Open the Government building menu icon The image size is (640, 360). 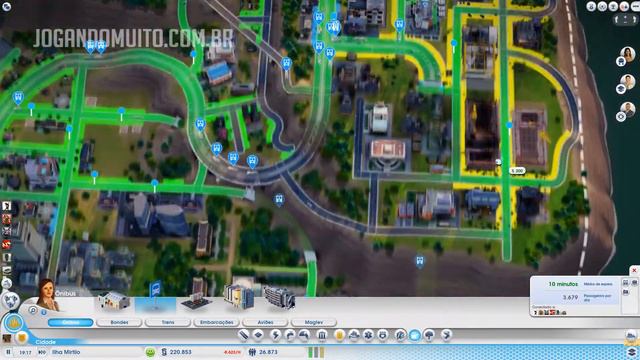pyautogui.click(x=322, y=335)
